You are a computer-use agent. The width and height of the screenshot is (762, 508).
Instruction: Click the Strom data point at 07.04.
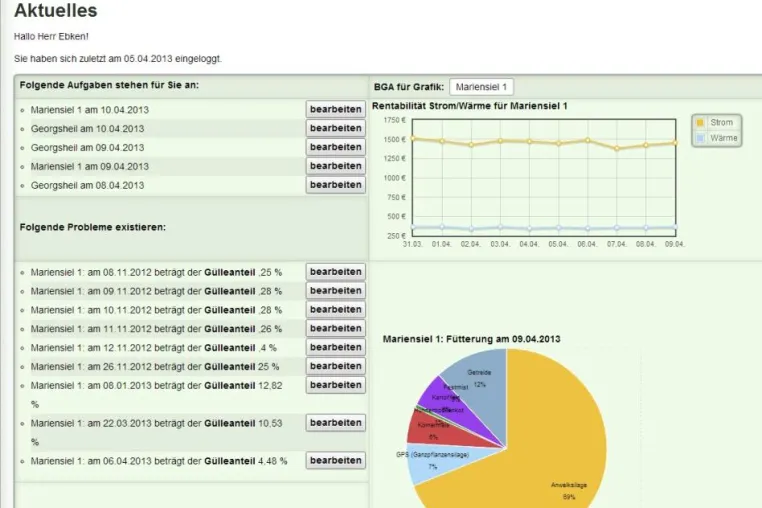point(617,149)
